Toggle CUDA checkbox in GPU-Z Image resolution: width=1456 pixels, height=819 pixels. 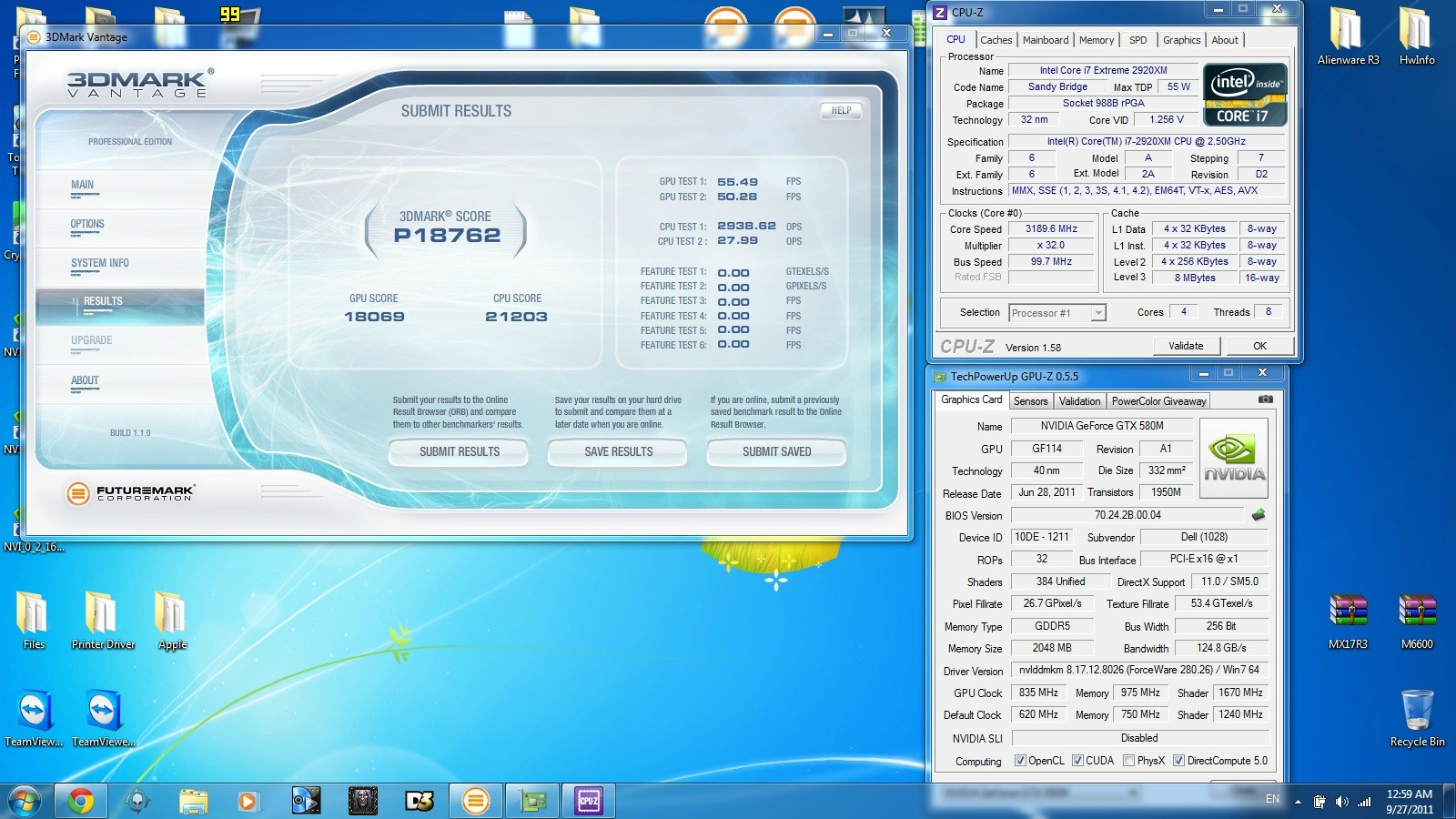(1077, 761)
